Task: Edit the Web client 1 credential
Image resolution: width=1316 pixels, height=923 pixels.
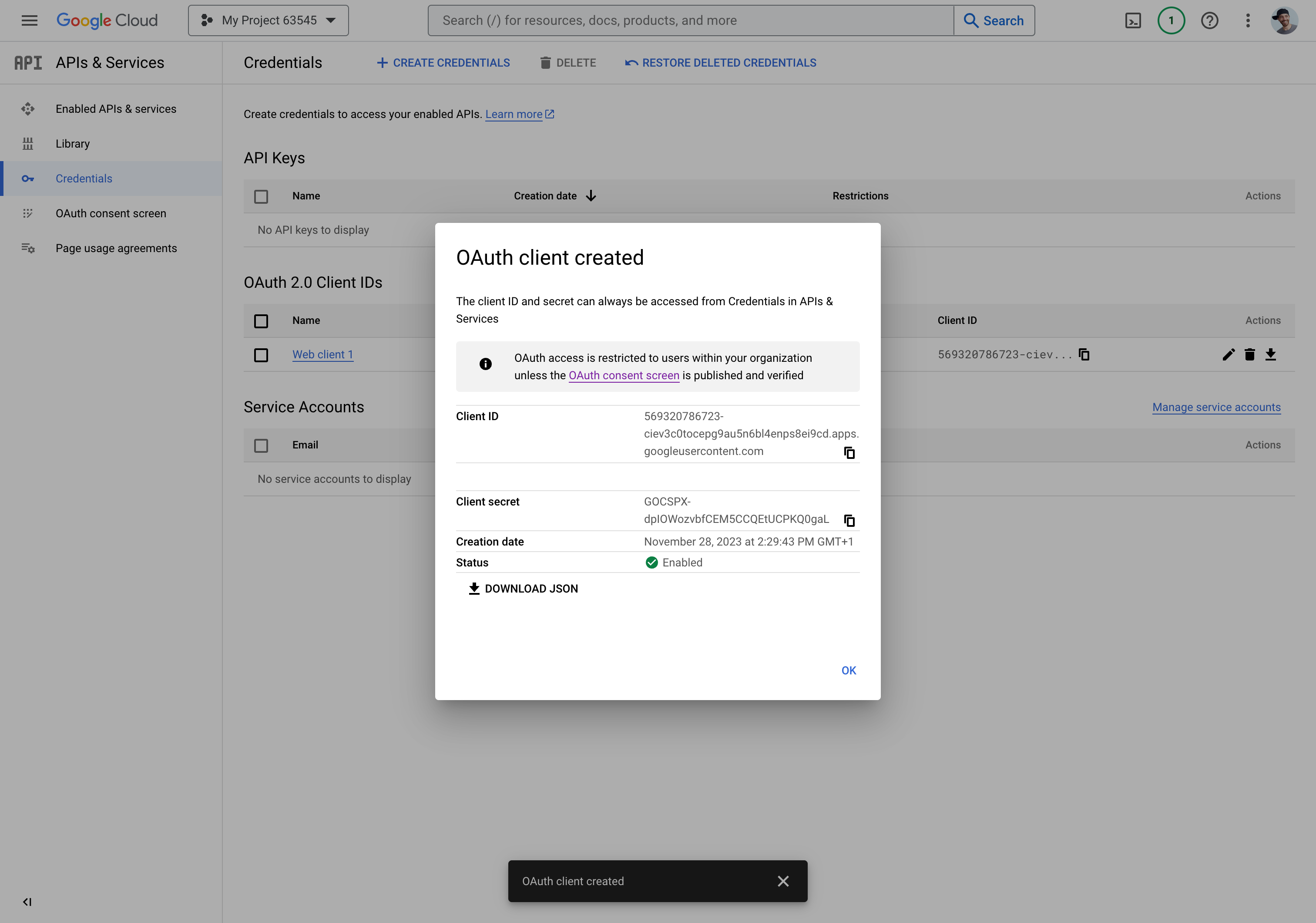Action: [1228, 354]
